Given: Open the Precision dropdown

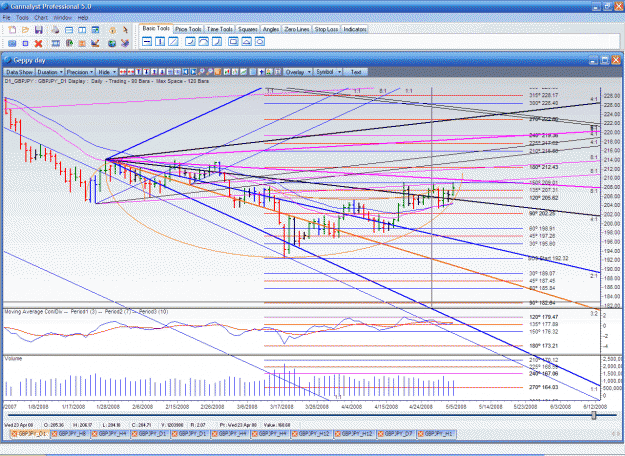Looking at the screenshot, I should click(80, 72).
